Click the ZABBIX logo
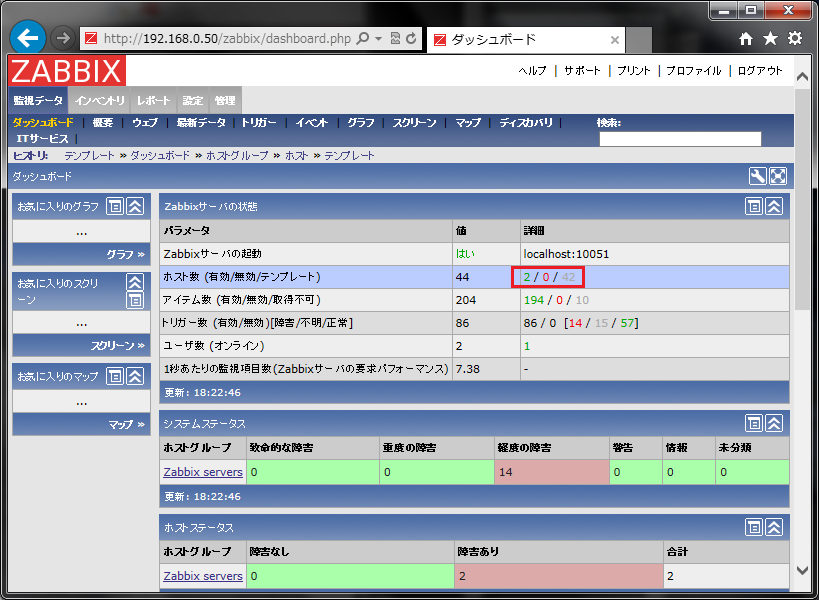Image resolution: width=819 pixels, height=600 pixels. pyautogui.click(x=67, y=70)
